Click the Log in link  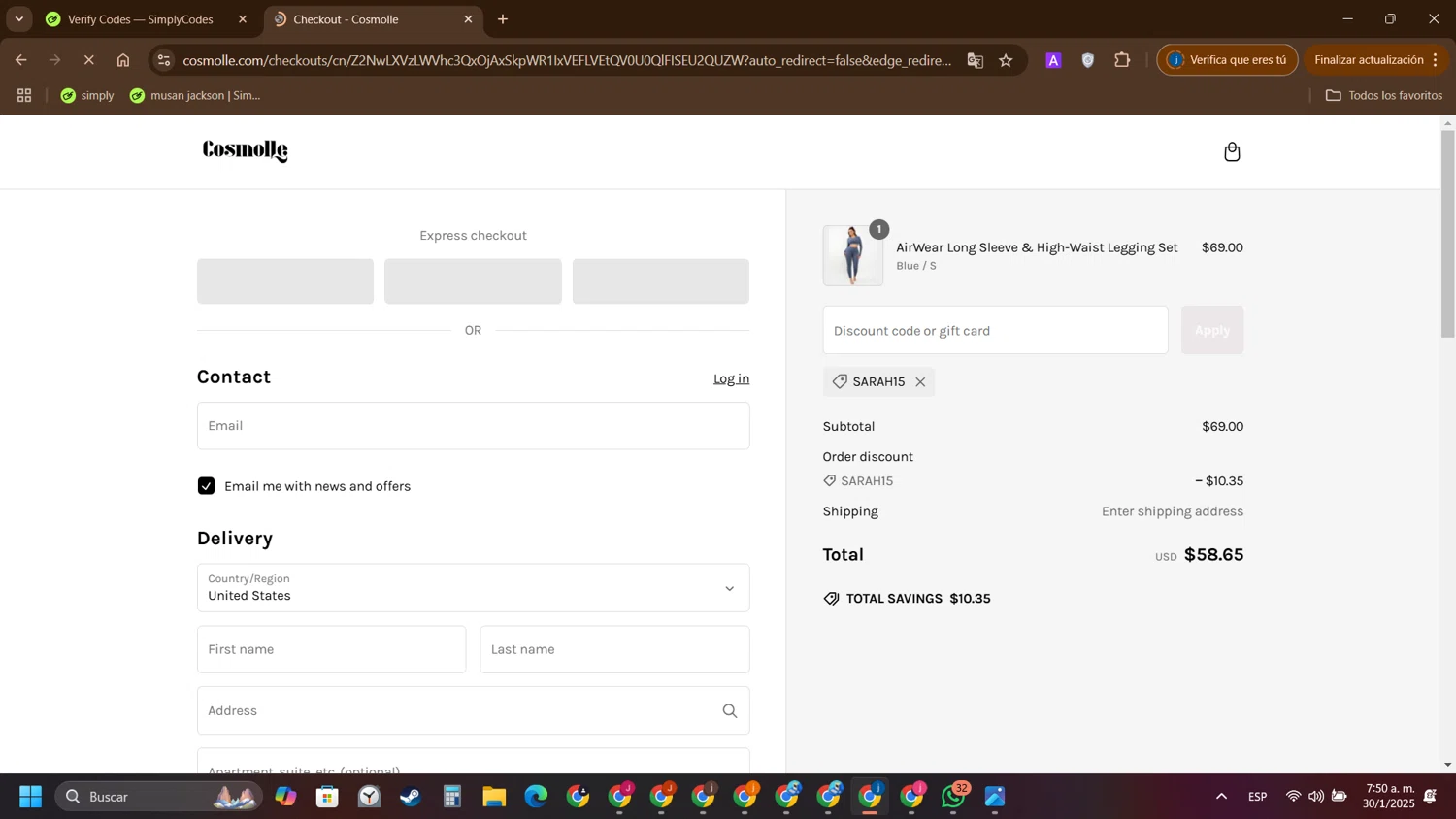tap(731, 378)
